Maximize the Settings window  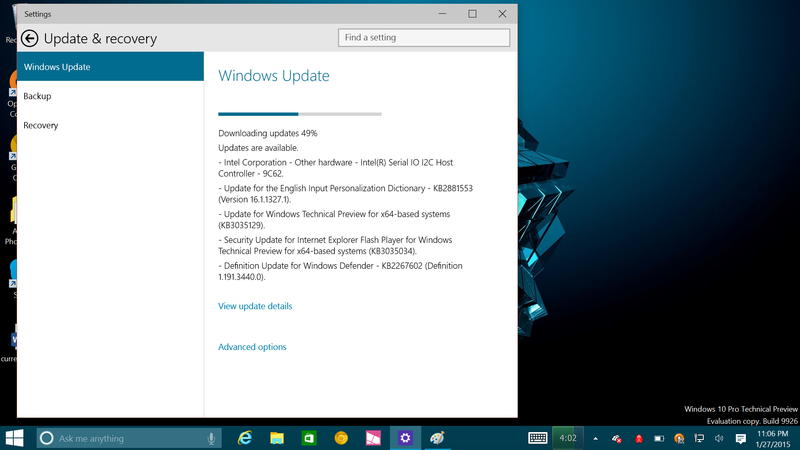tap(472, 14)
